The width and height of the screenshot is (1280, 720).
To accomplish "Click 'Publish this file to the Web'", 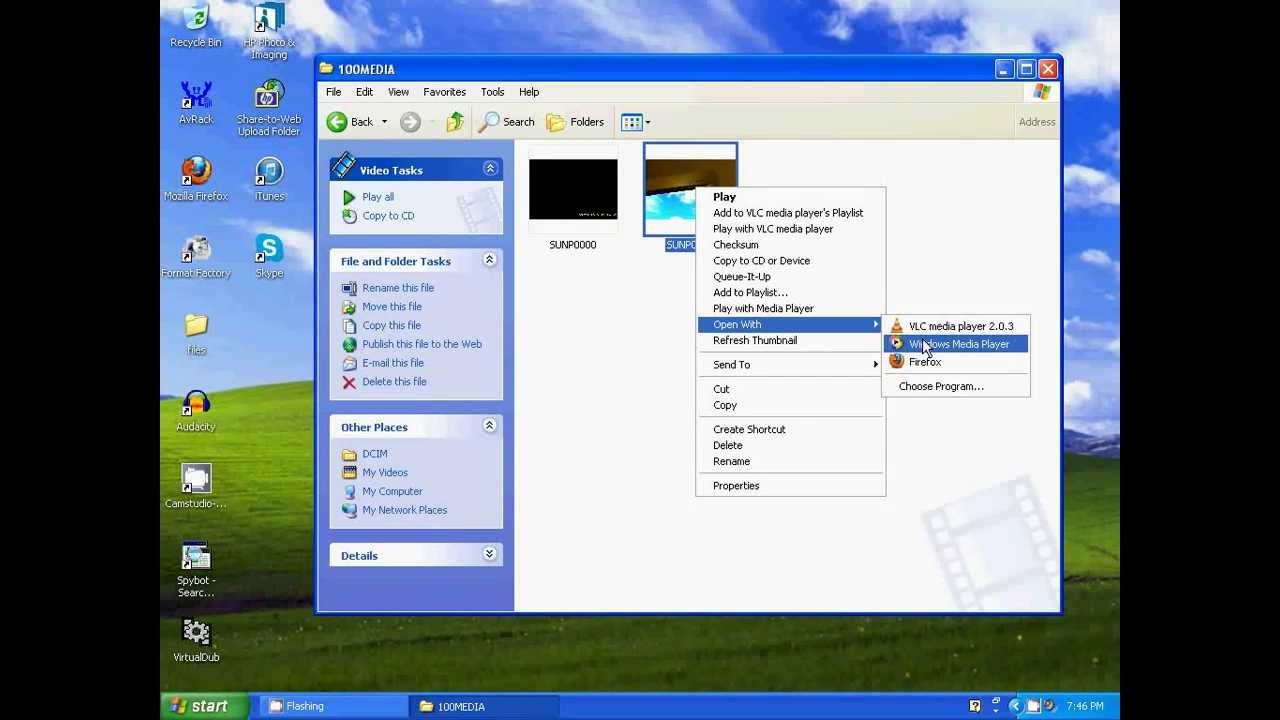I will pos(422,344).
